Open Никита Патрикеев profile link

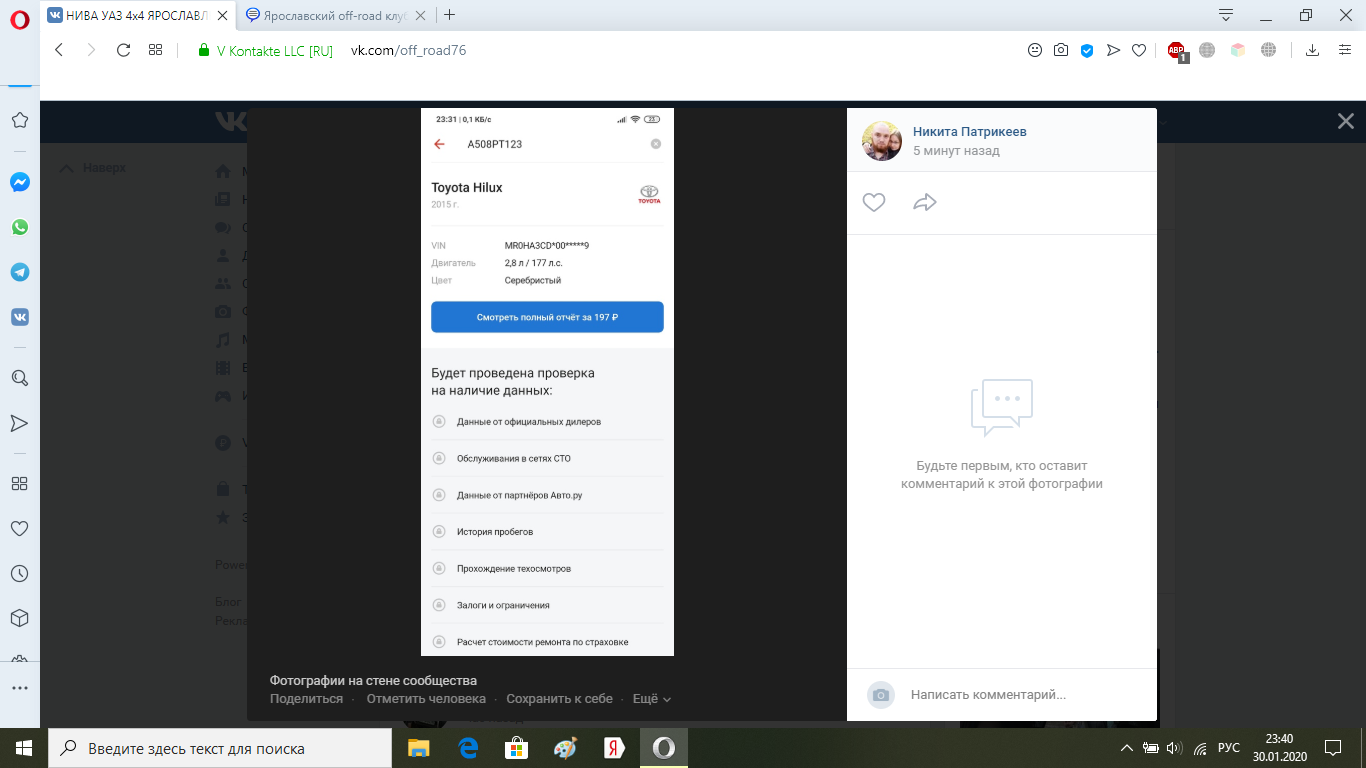(969, 132)
